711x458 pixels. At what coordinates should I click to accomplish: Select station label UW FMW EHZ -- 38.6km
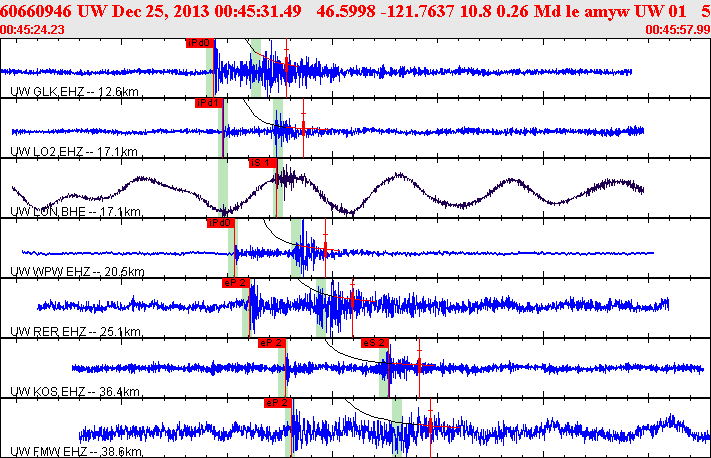76,452
